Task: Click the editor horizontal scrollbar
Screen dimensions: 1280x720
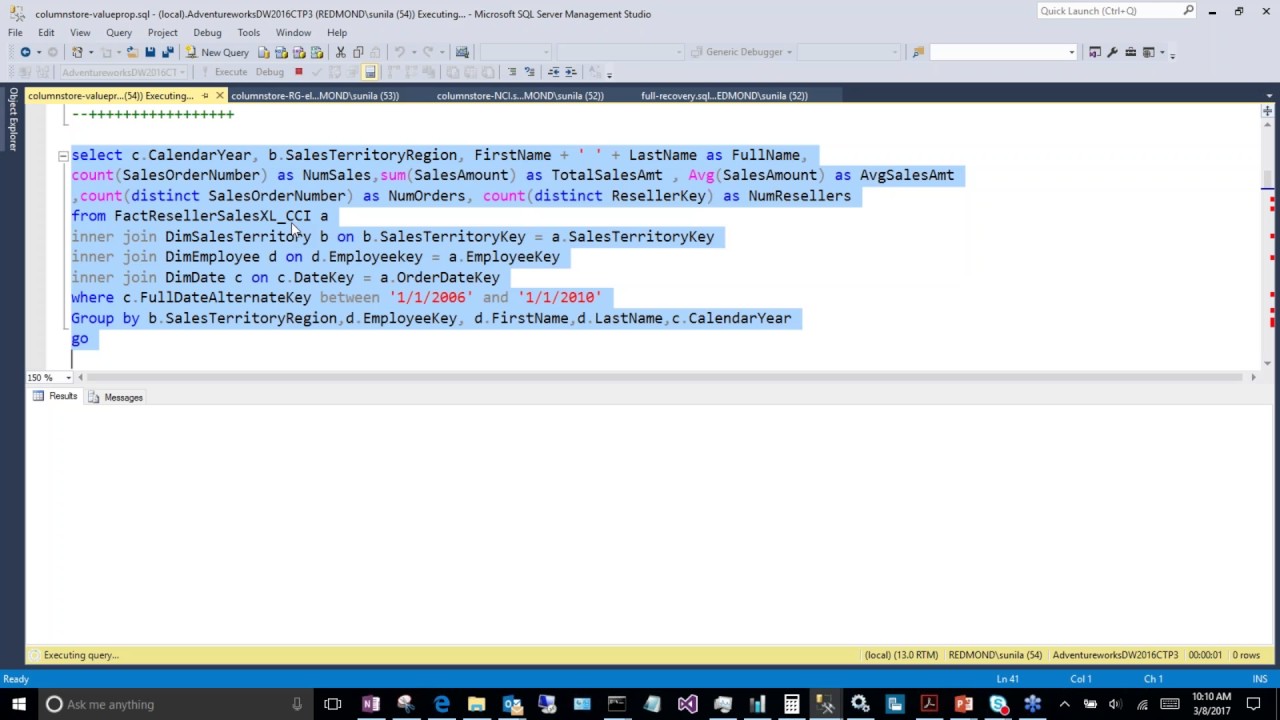Action: [x=665, y=377]
